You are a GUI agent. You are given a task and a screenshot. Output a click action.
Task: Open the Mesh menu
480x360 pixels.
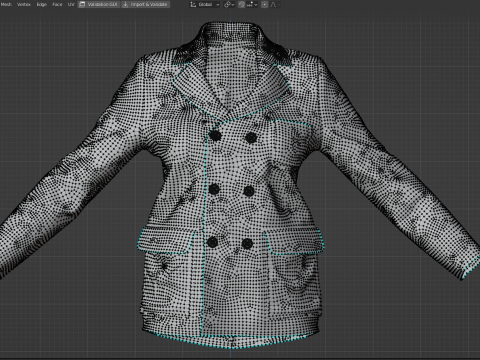6,4
